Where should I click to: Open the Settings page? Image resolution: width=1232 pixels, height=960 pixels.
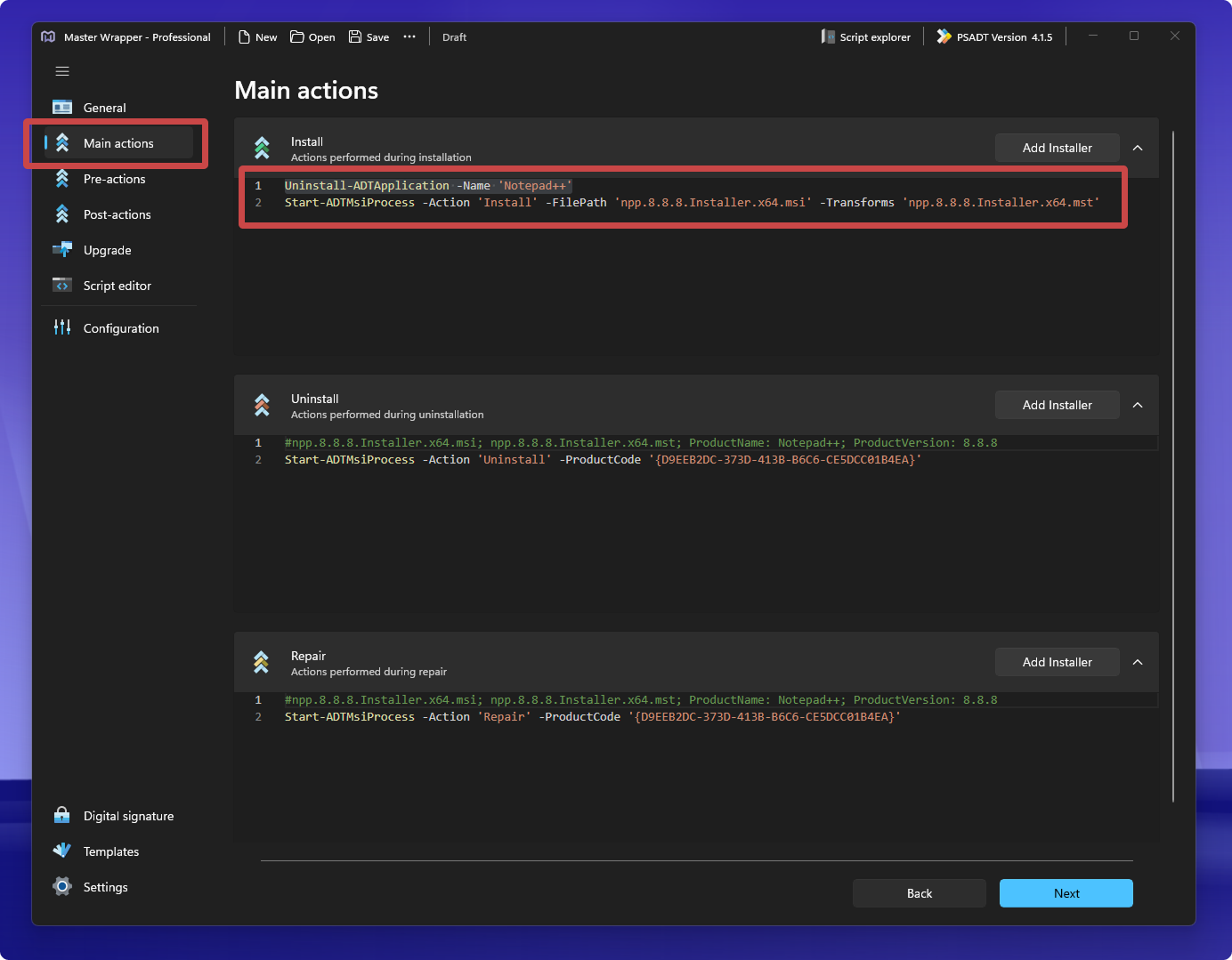(x=105, y=887)
